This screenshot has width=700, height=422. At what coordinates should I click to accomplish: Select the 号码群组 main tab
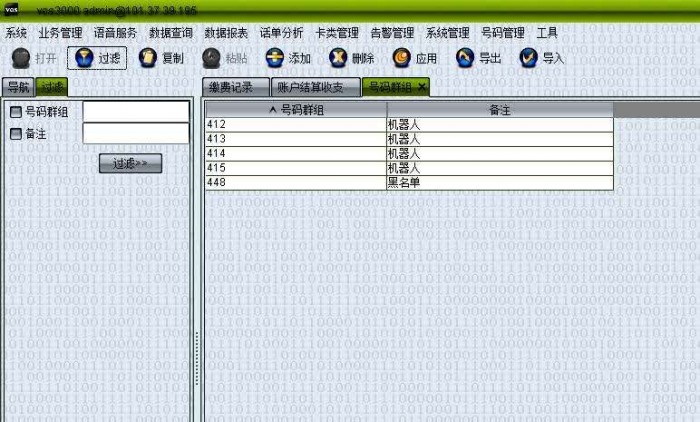390,87
